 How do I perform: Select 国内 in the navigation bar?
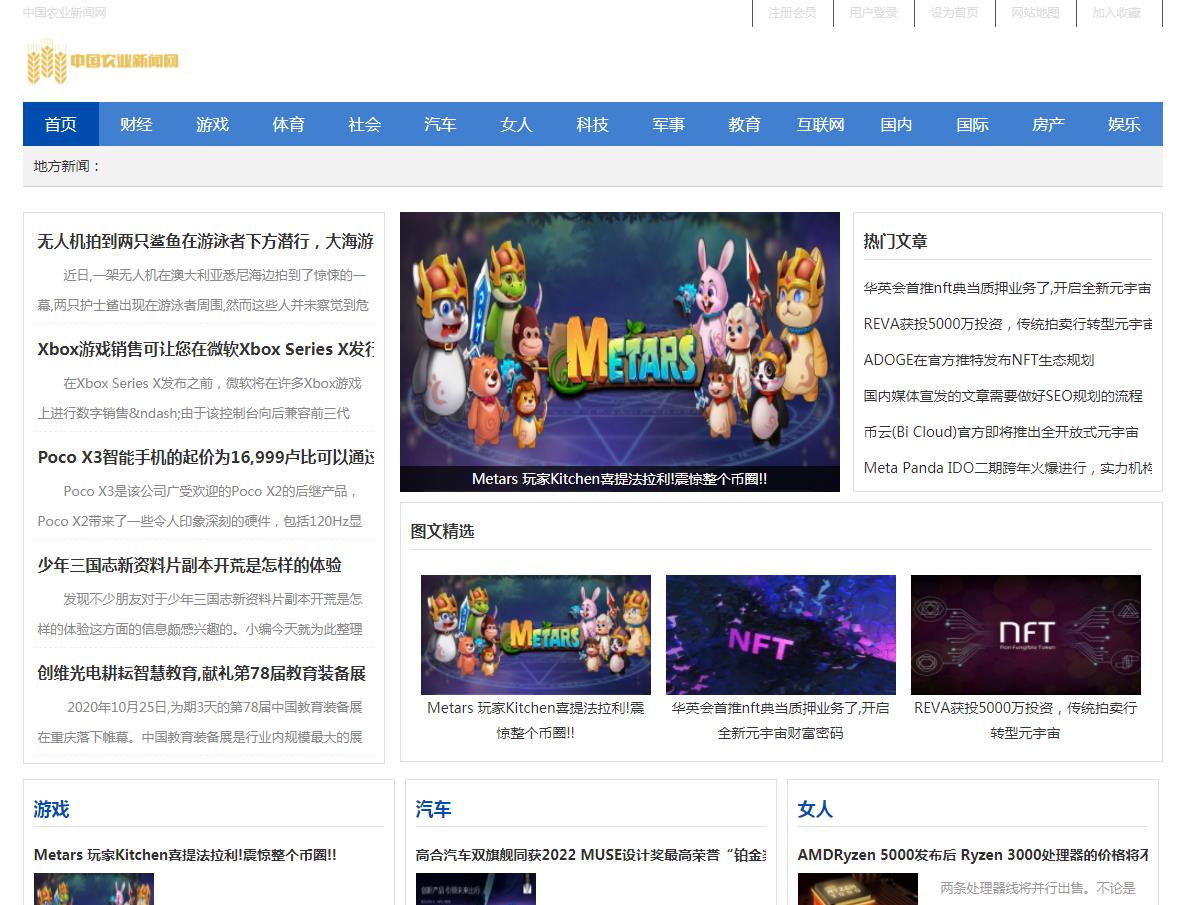pyautogui.click(x=896, y=124)
